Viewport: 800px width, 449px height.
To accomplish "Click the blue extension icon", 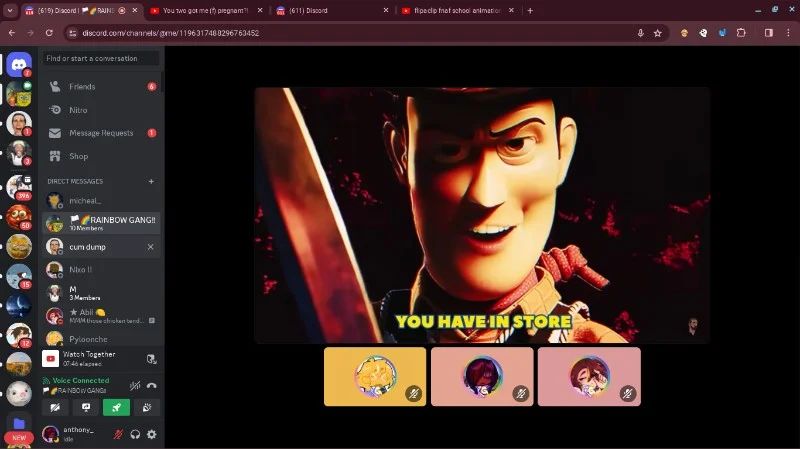I will (x=722, y=33).
